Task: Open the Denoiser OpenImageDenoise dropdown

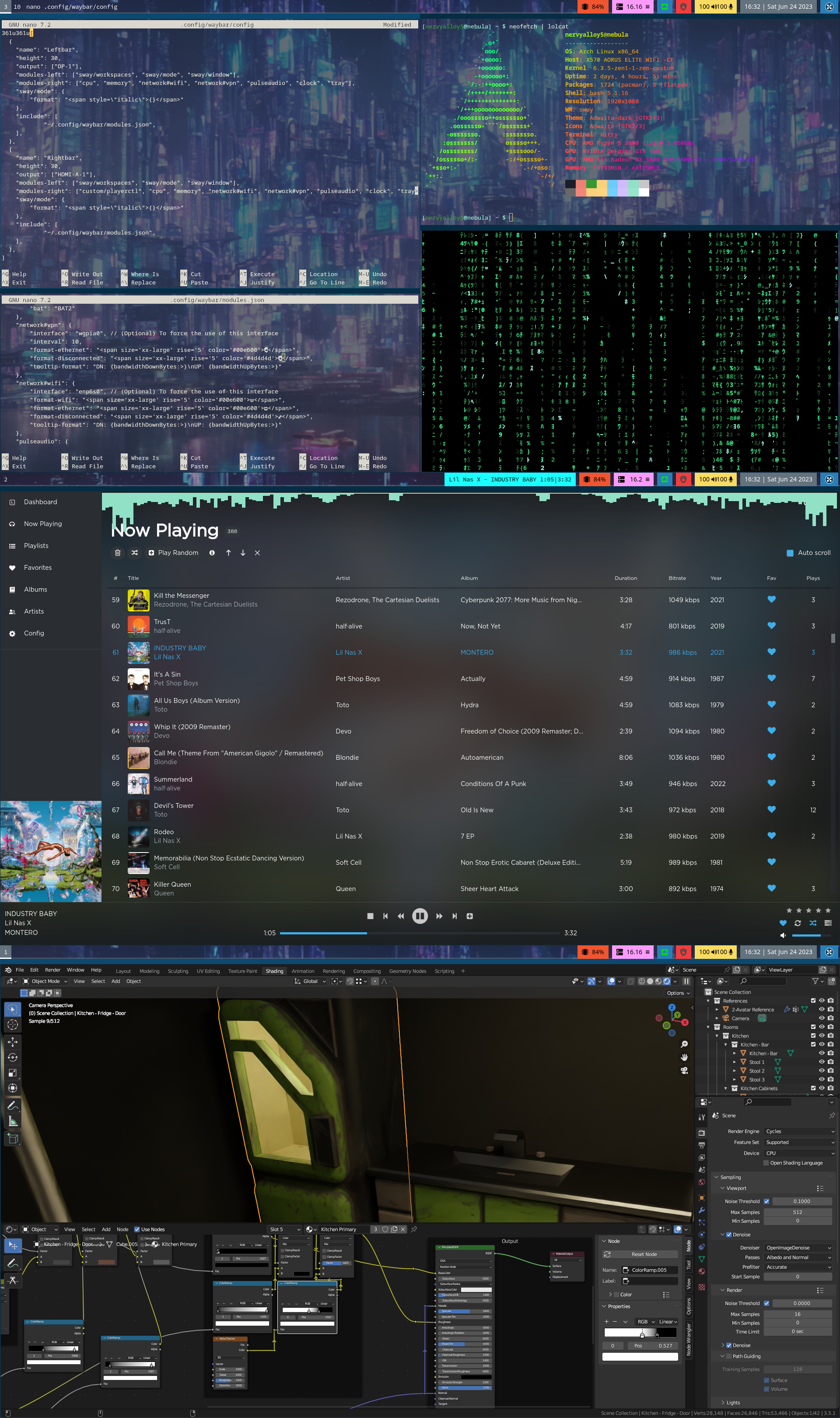Action: [798, 1248]
